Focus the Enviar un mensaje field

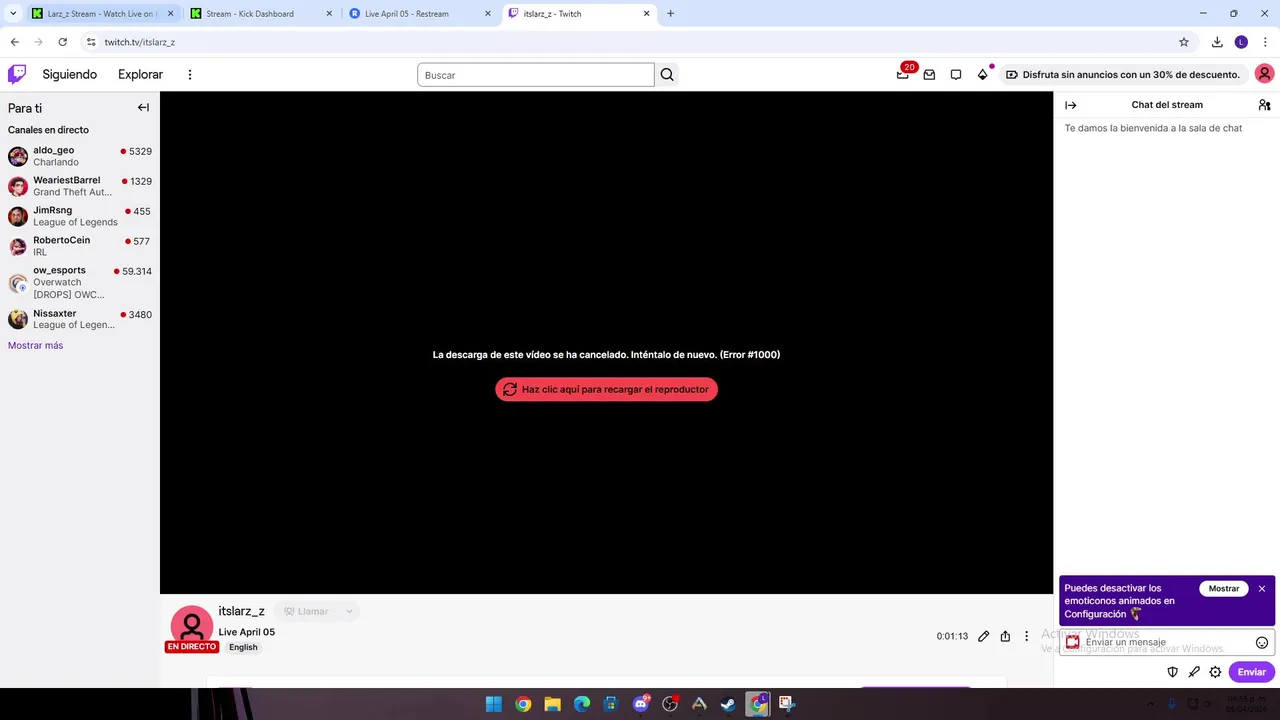pos(1167,643)
